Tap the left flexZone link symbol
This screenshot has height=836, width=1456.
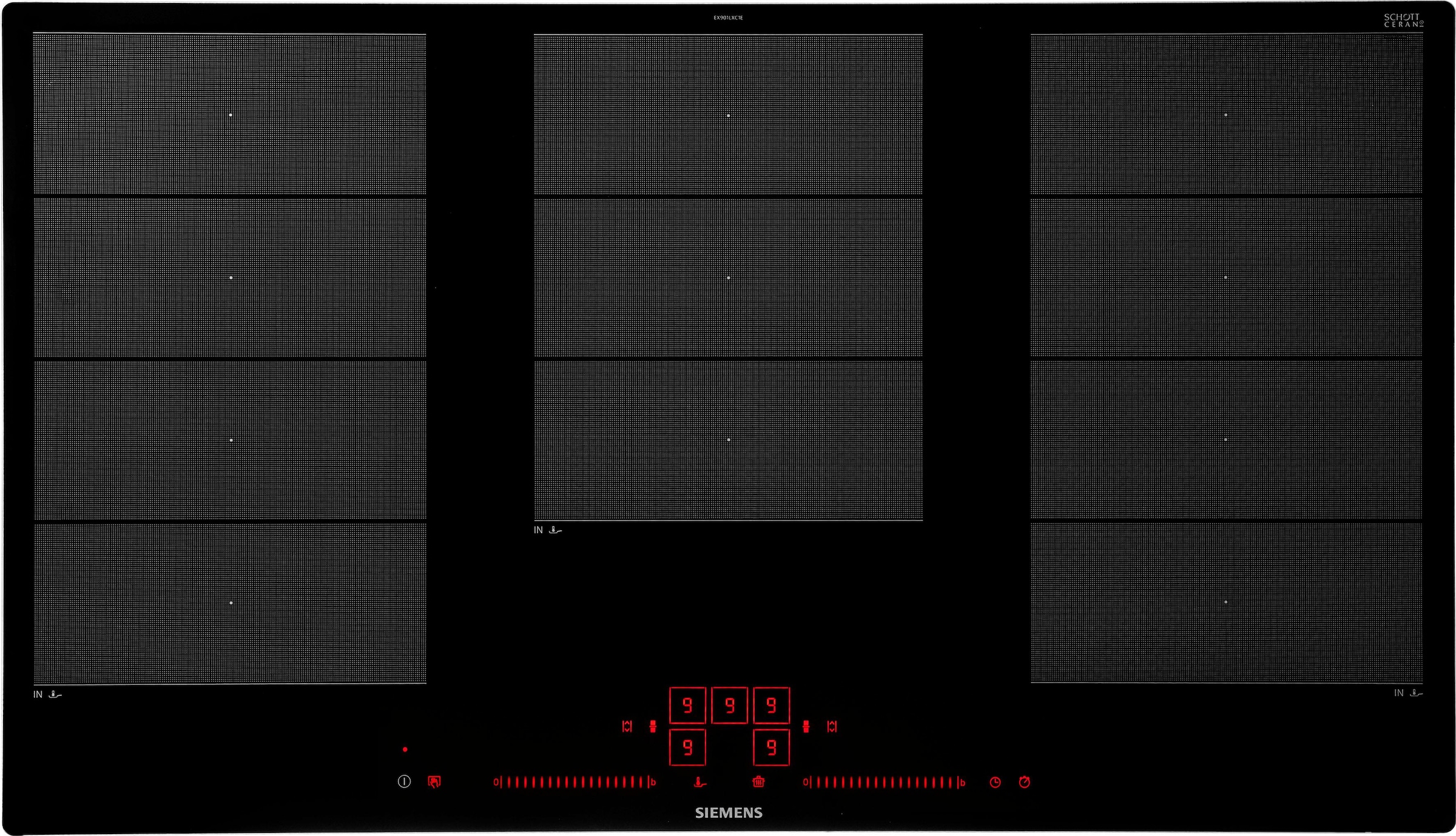tap(627, 726)
